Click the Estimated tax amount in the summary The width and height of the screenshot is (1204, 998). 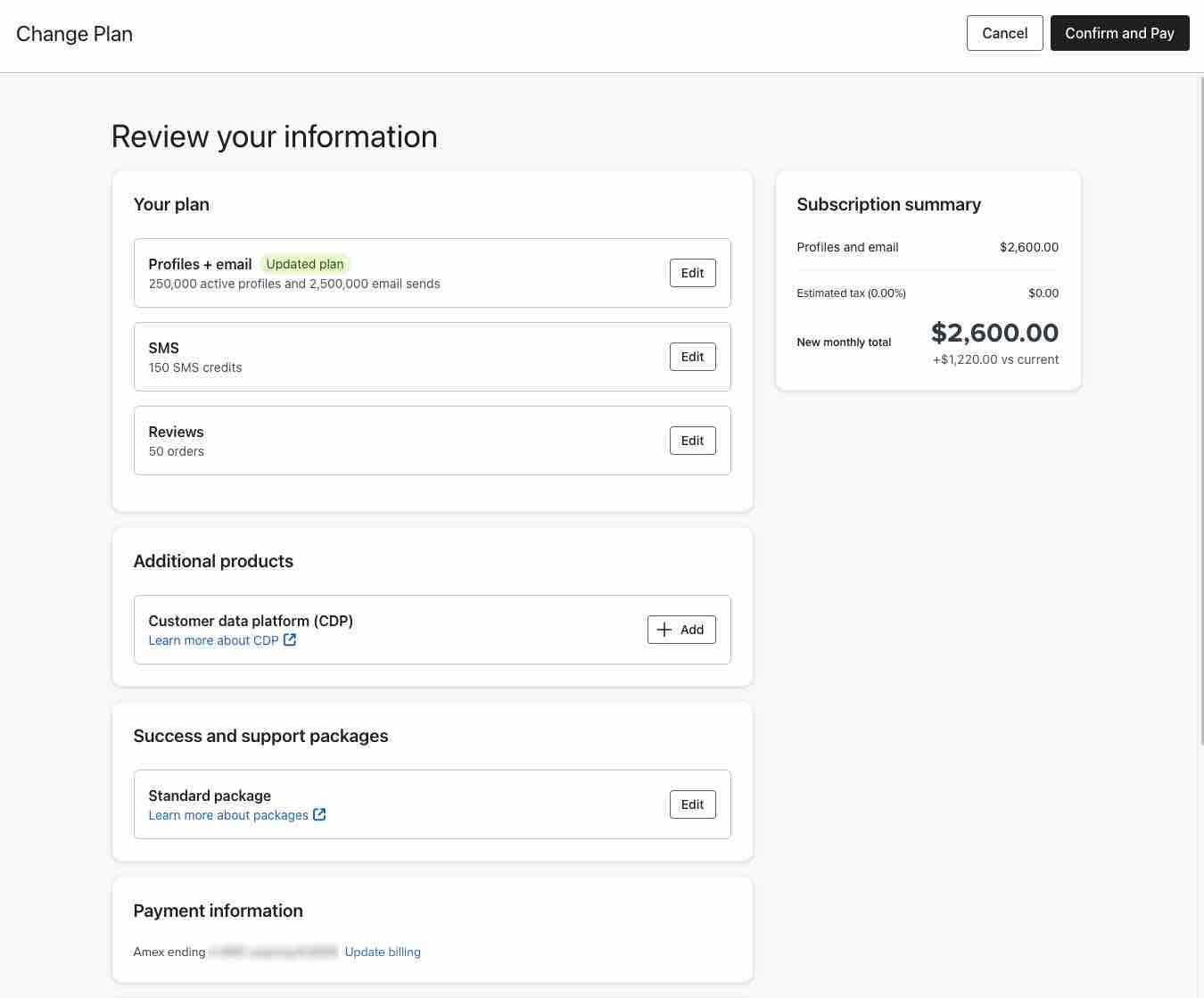[1043, 293]
